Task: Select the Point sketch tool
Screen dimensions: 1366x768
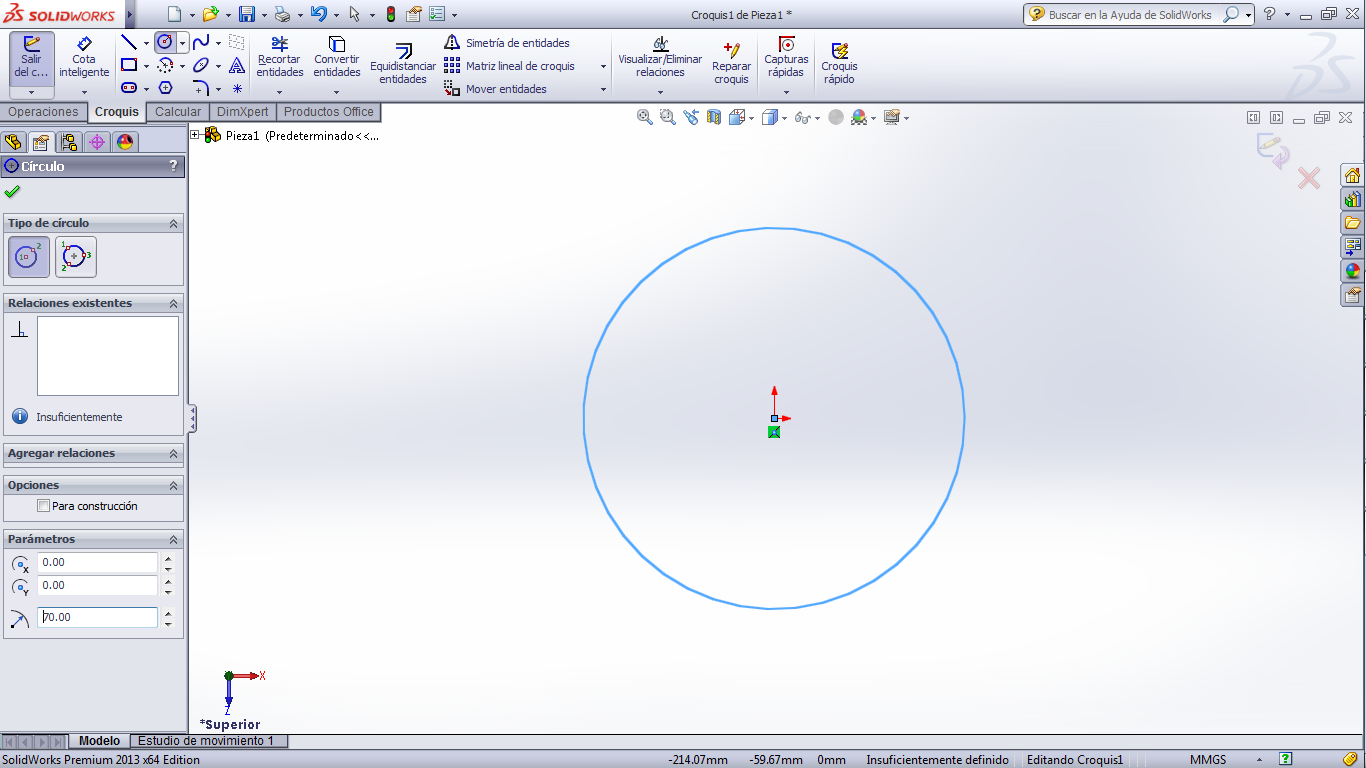Action: point(237,88)
